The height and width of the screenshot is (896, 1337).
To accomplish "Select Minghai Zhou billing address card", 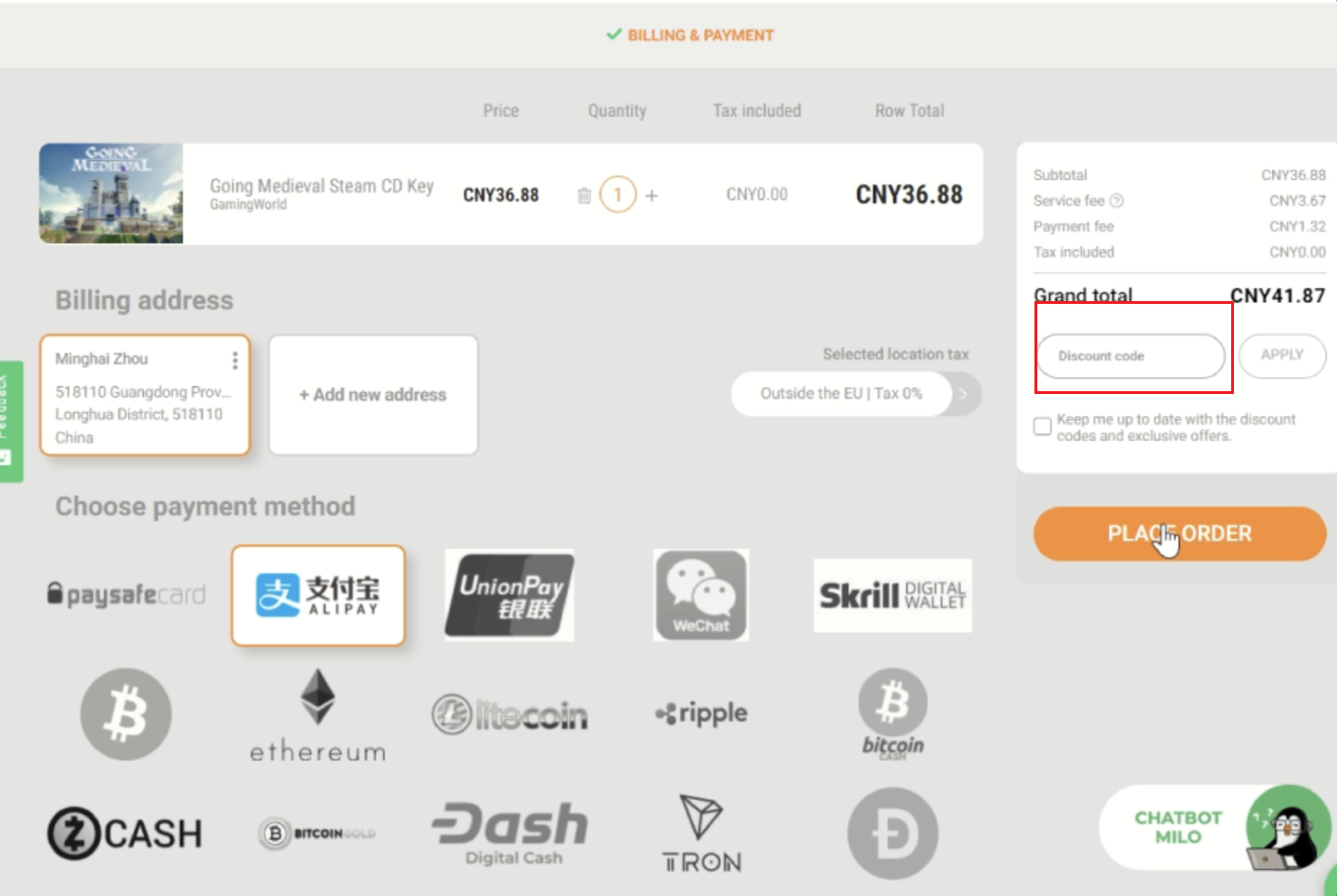I will click(x=145, y=395).
